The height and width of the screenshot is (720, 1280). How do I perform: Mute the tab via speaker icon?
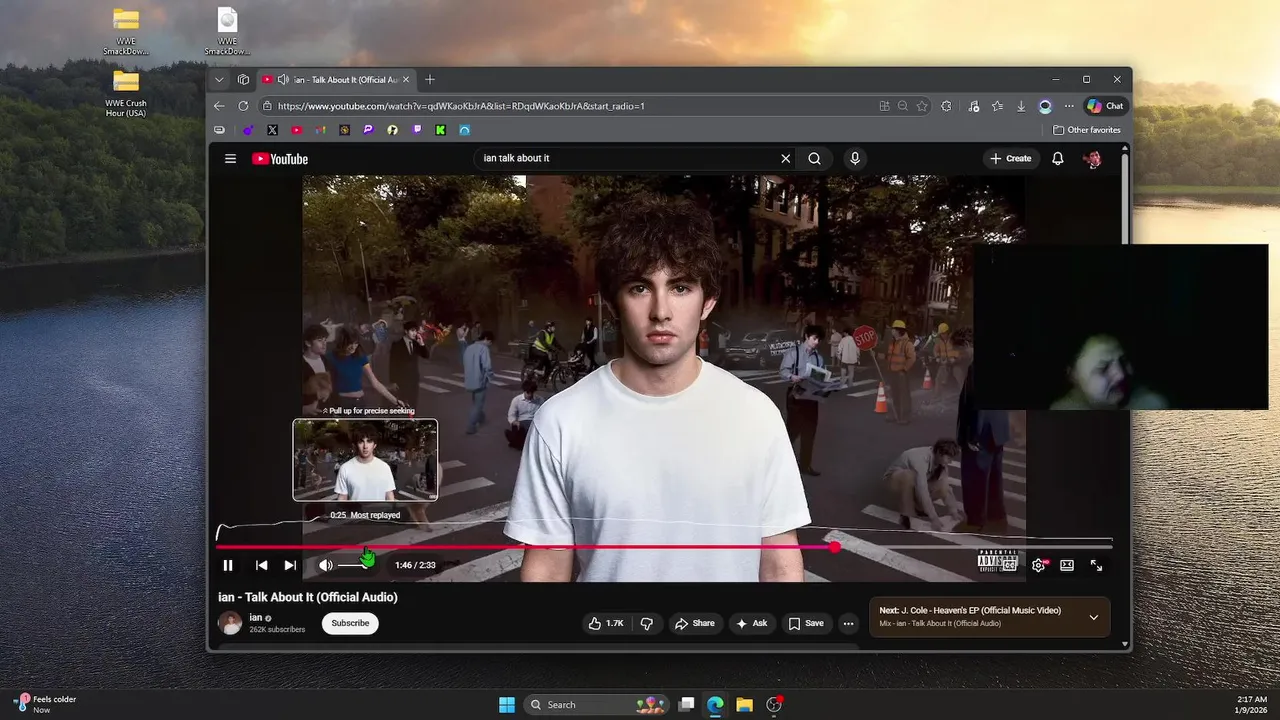pos(283,79)
